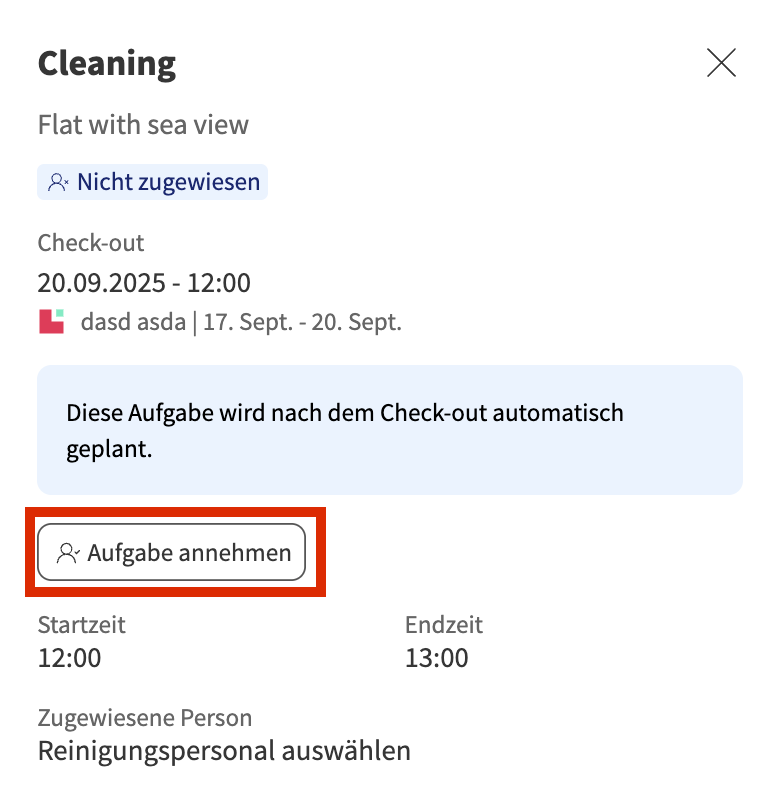Click the stay dates 17. Sept. - 20. Sept.
Image resolution: width=784 pixels, height=812 pixels.
pos(301,323)
